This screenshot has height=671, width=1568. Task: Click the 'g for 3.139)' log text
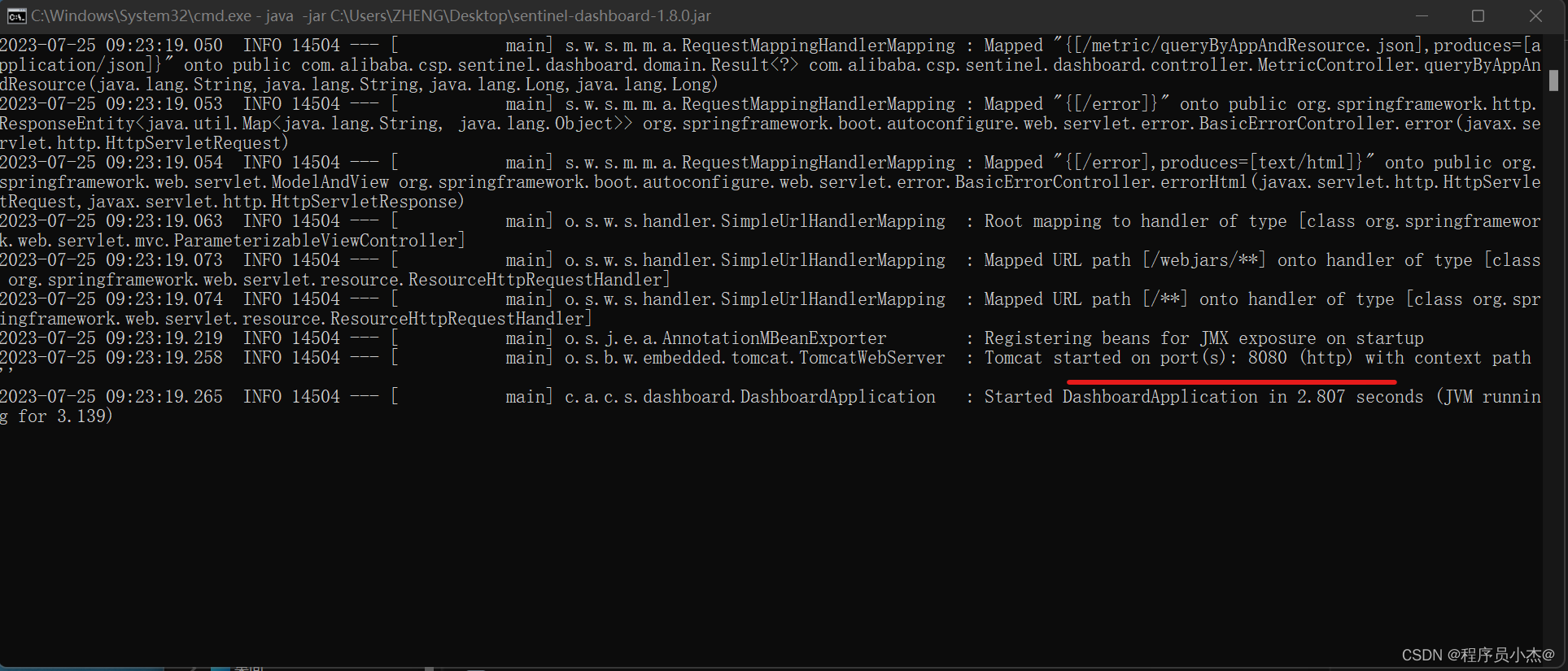(57, 416)
